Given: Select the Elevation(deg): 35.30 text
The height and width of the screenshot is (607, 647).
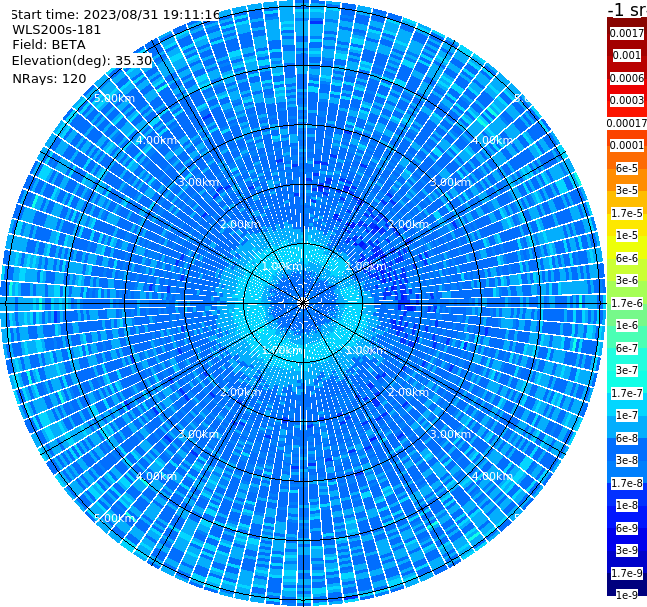Looking at the screenshot, I should (x=82, y=61).
